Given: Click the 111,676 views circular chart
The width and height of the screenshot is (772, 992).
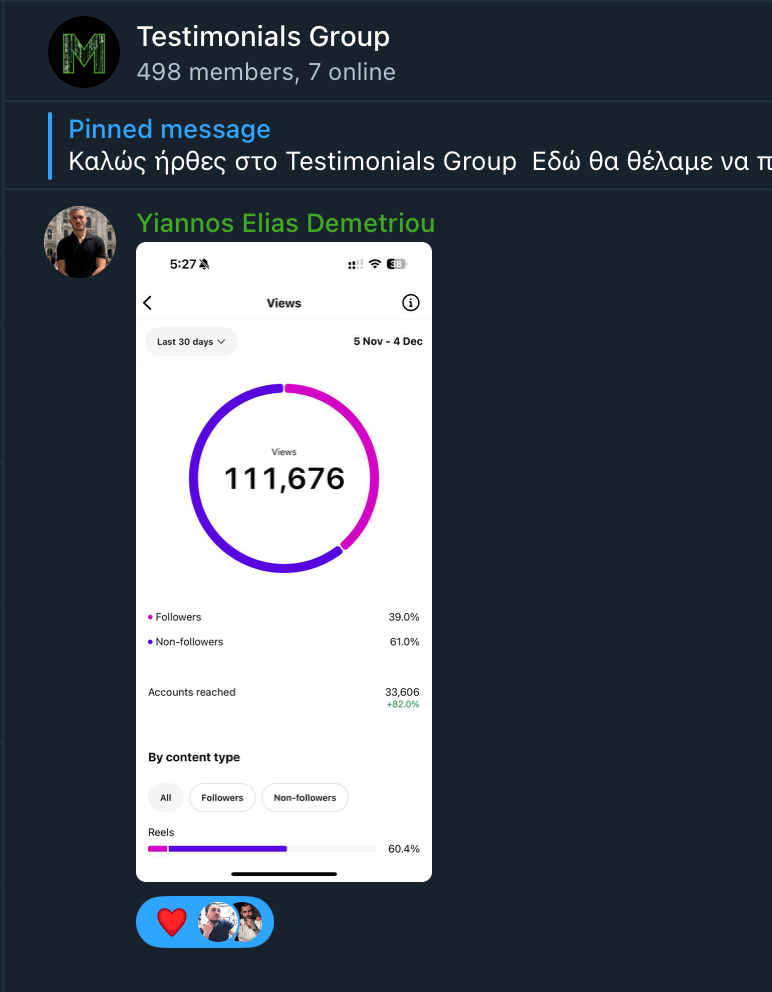Looking at the screenshot, I should [x=284, y=478].
